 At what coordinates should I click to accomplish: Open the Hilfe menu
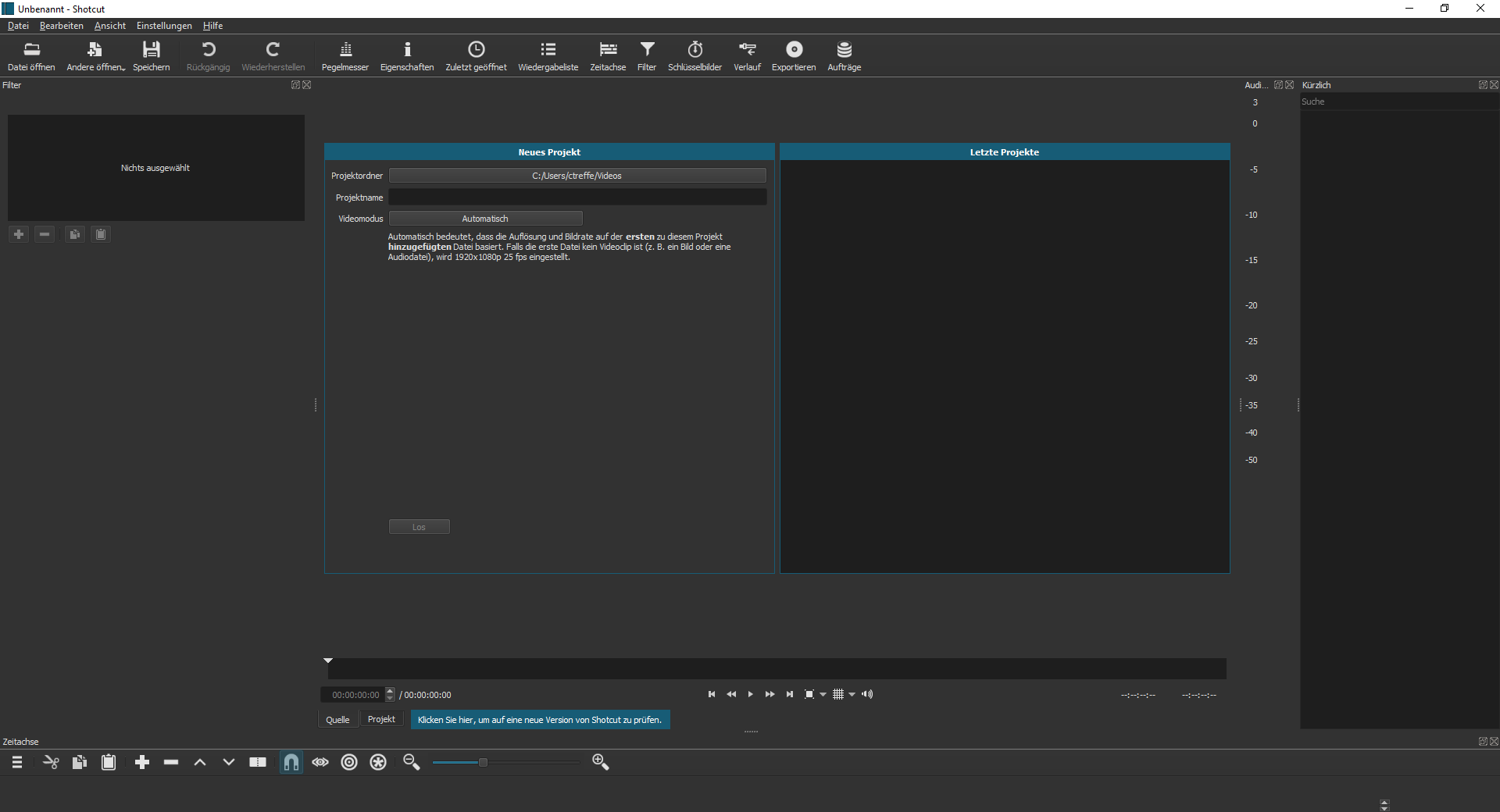212,26
